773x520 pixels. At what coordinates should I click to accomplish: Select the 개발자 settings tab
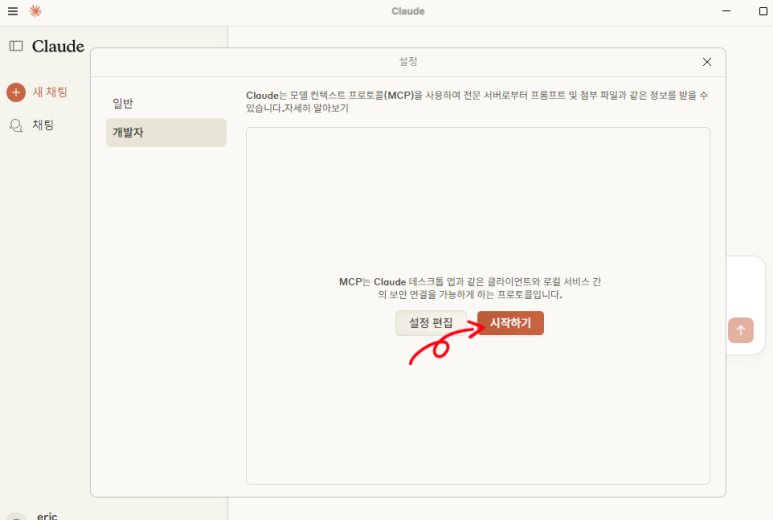pyautogui.click(x=166, y=132)
